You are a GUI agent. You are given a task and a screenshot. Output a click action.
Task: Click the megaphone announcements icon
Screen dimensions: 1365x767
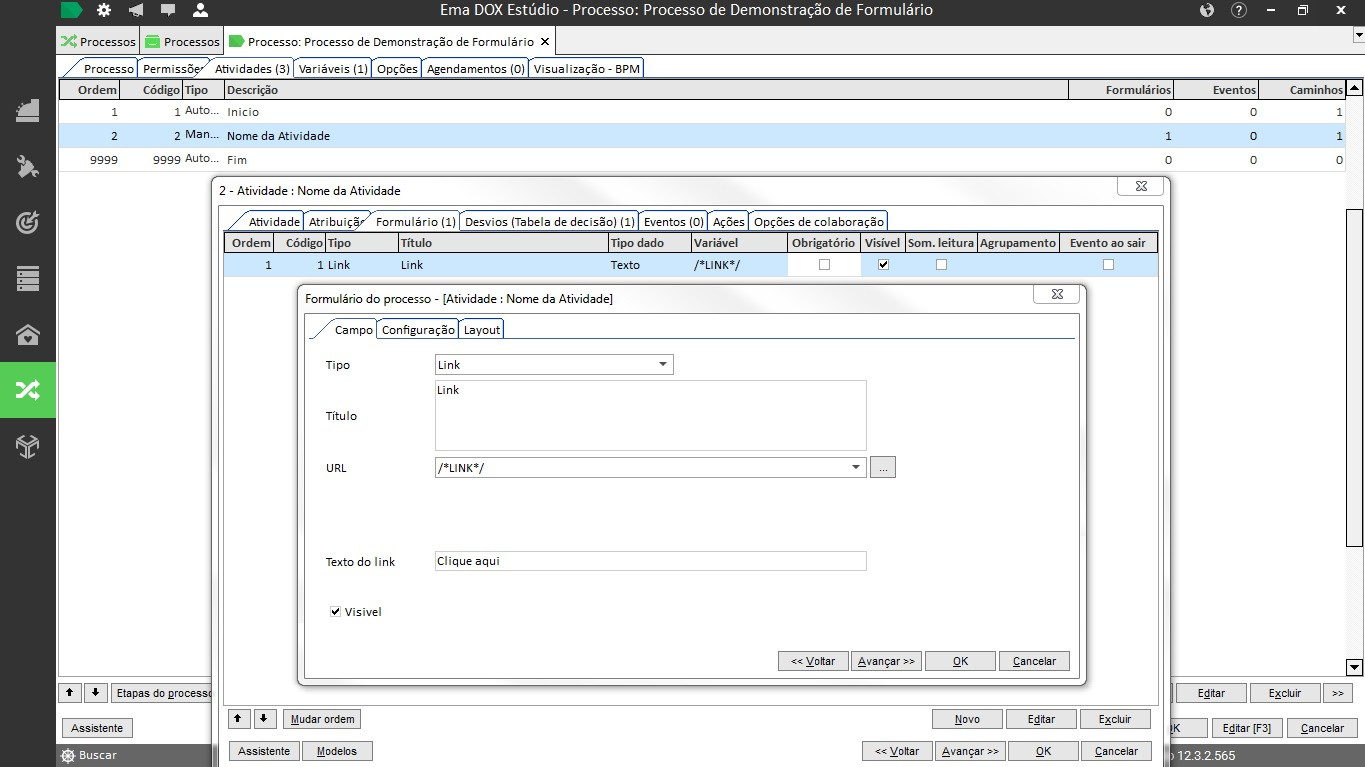pos(136,10)
